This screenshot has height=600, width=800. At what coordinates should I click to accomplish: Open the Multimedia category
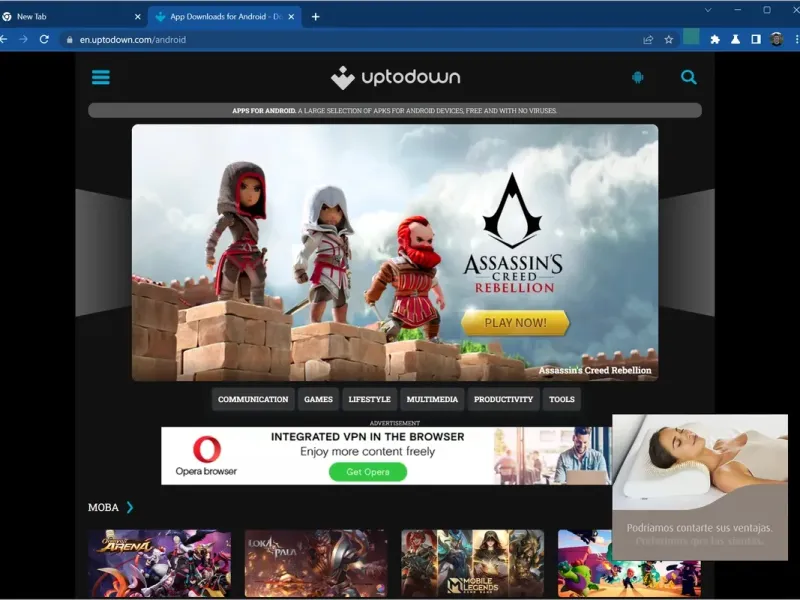432,399
